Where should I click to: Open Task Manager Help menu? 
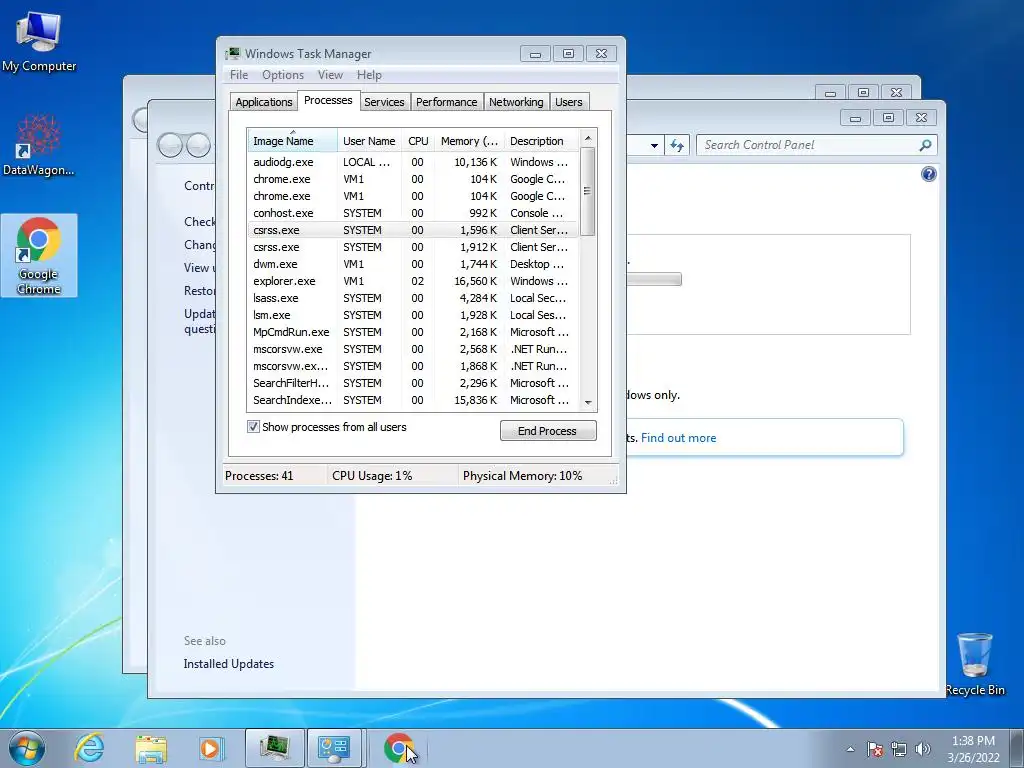(x=369, y=75)
